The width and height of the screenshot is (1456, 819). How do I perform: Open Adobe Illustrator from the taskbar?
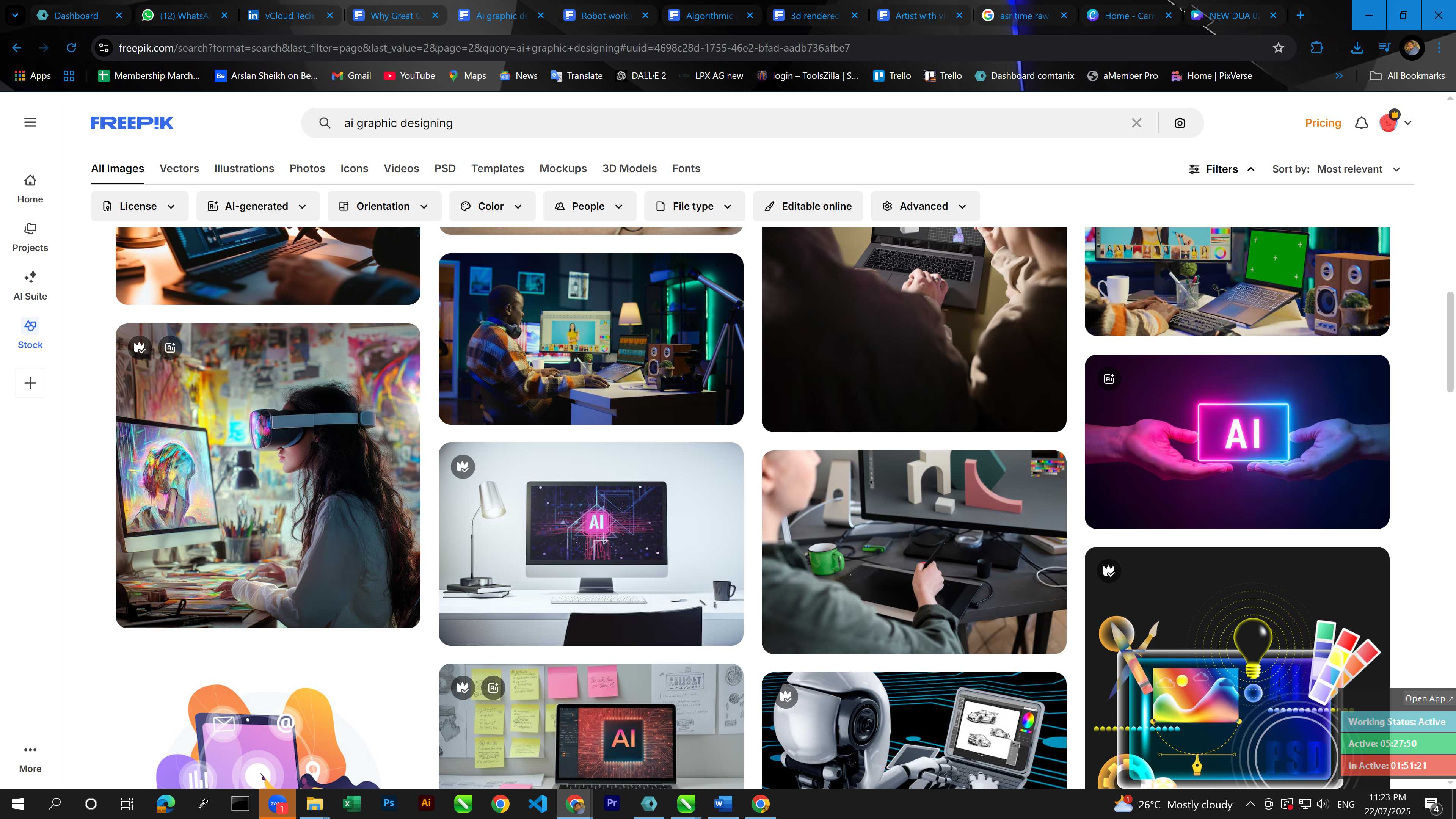tap(425, 803)
